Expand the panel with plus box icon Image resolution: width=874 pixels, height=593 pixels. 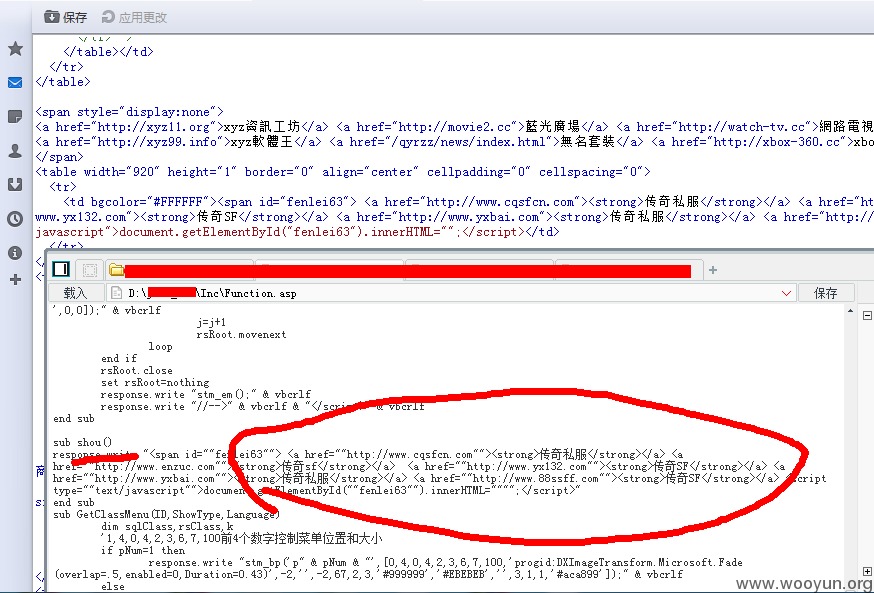click(x=867, y=572)
